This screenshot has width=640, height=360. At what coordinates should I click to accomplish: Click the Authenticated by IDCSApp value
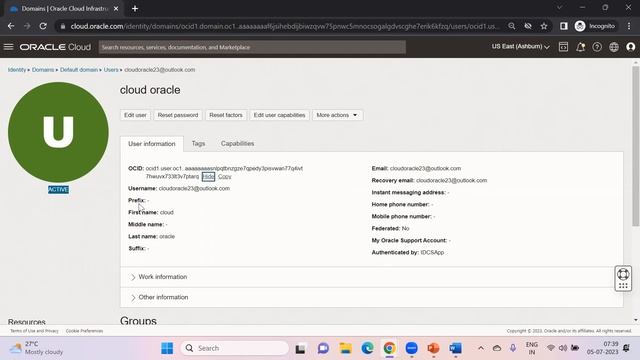(x=432, y=252)
